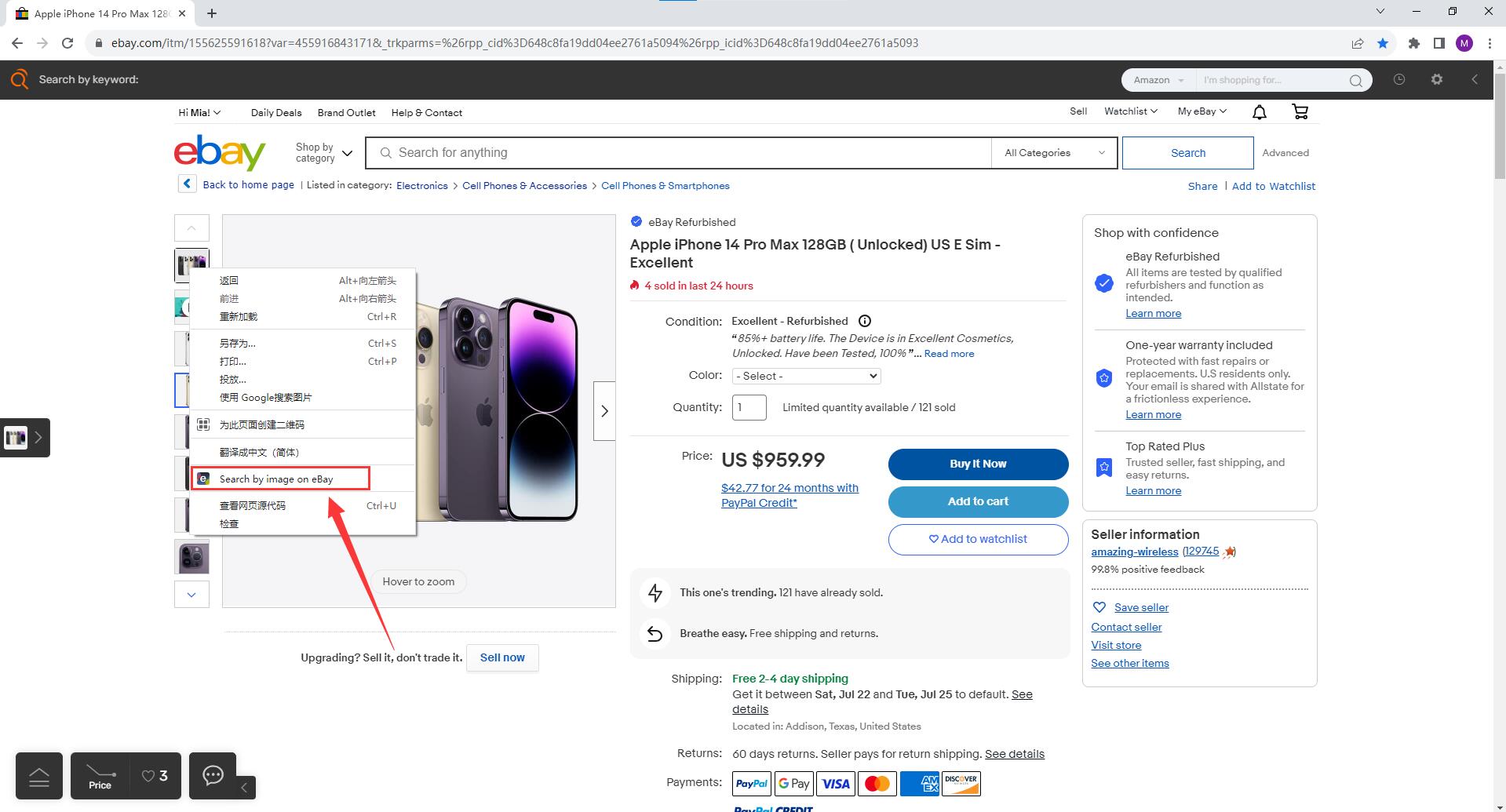The height and width of the screenshot is (812, 1506).
Task: Open the Shop by category dropdown
Action: click(x=323, y=152)
